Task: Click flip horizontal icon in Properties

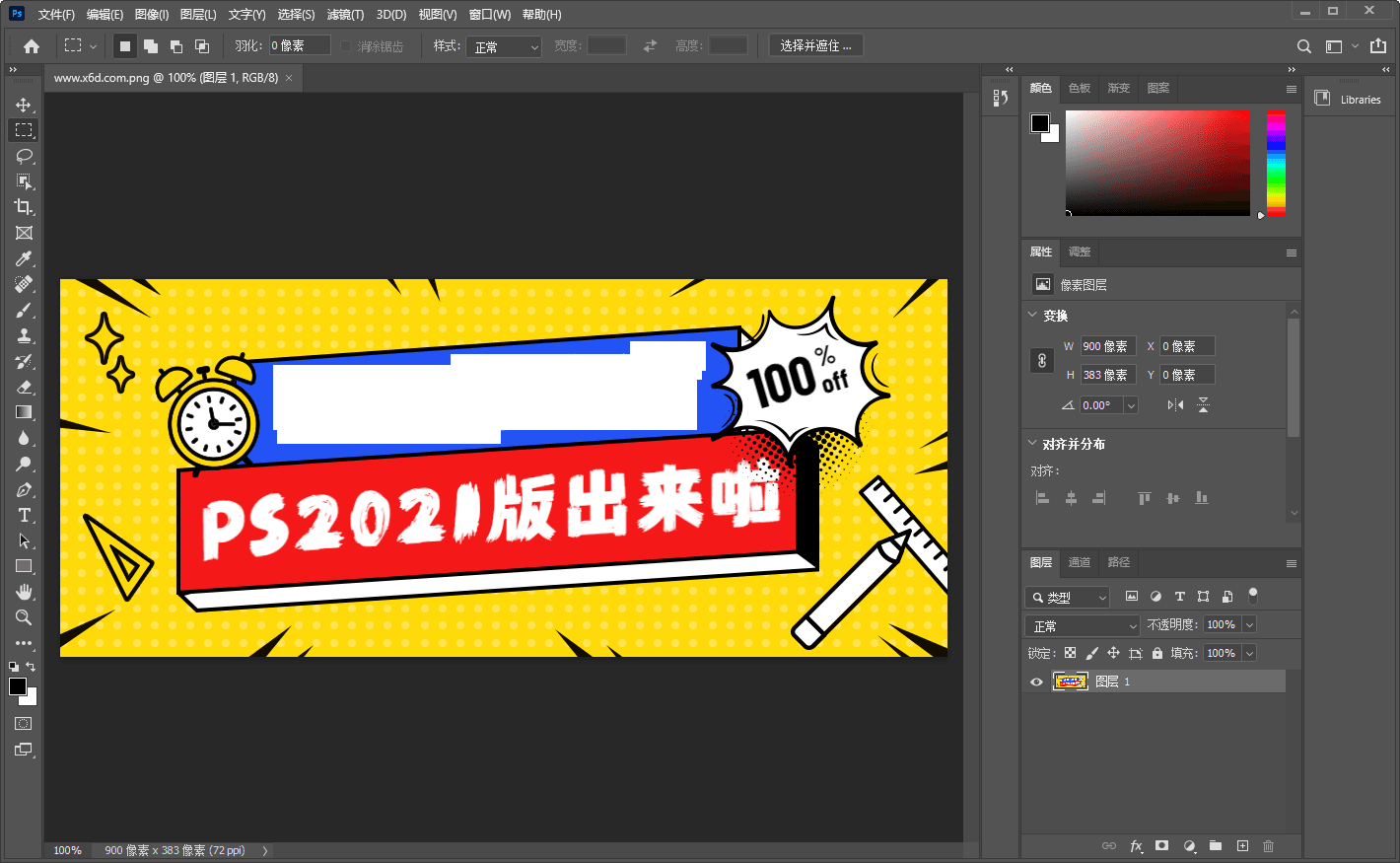Action: click(x=1175, y=405)
